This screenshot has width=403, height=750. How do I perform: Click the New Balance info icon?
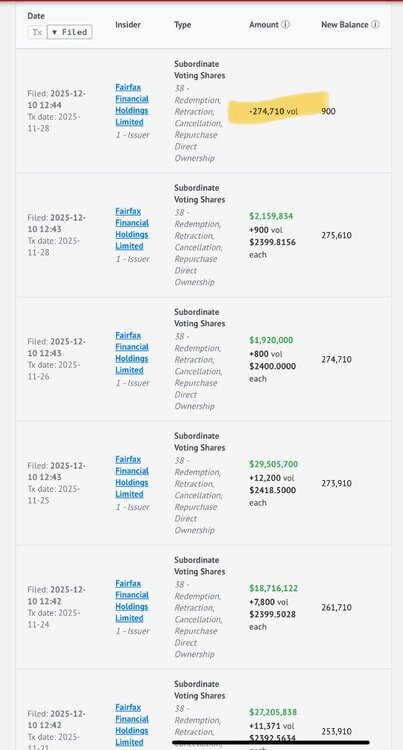(375, 24)
